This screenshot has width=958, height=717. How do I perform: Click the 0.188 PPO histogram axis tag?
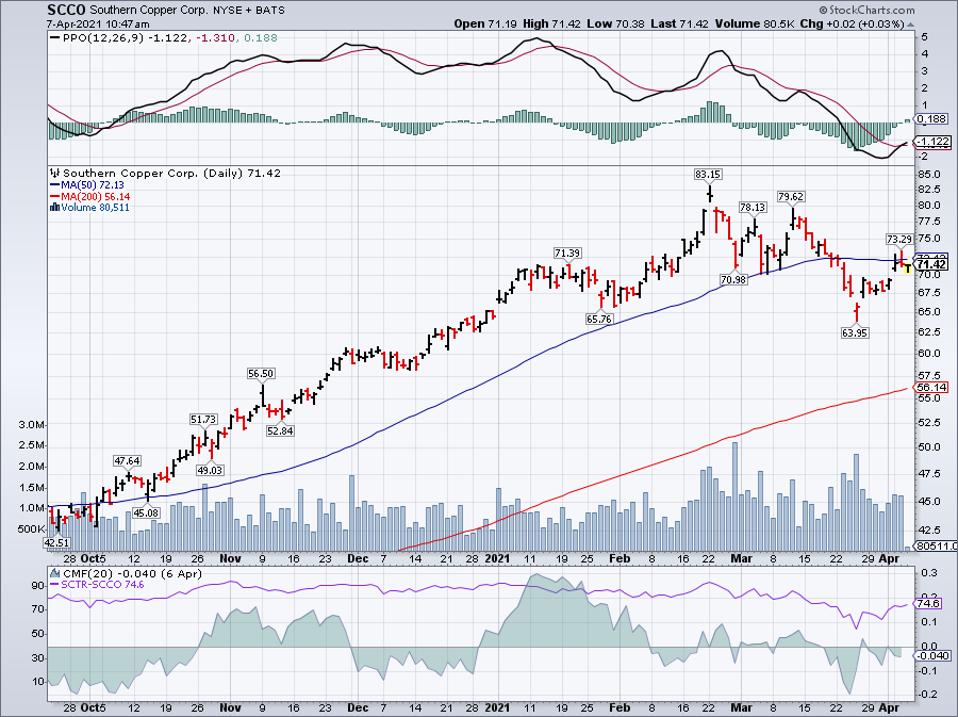[932, 119]
